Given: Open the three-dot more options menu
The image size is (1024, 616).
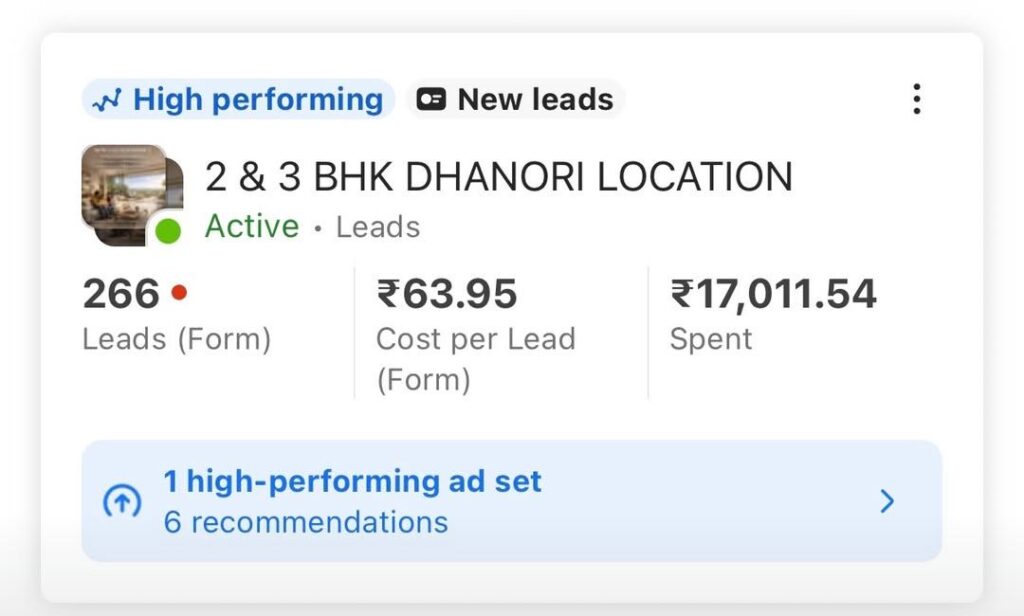Looking at the screenshot, I should click(916, 99).
